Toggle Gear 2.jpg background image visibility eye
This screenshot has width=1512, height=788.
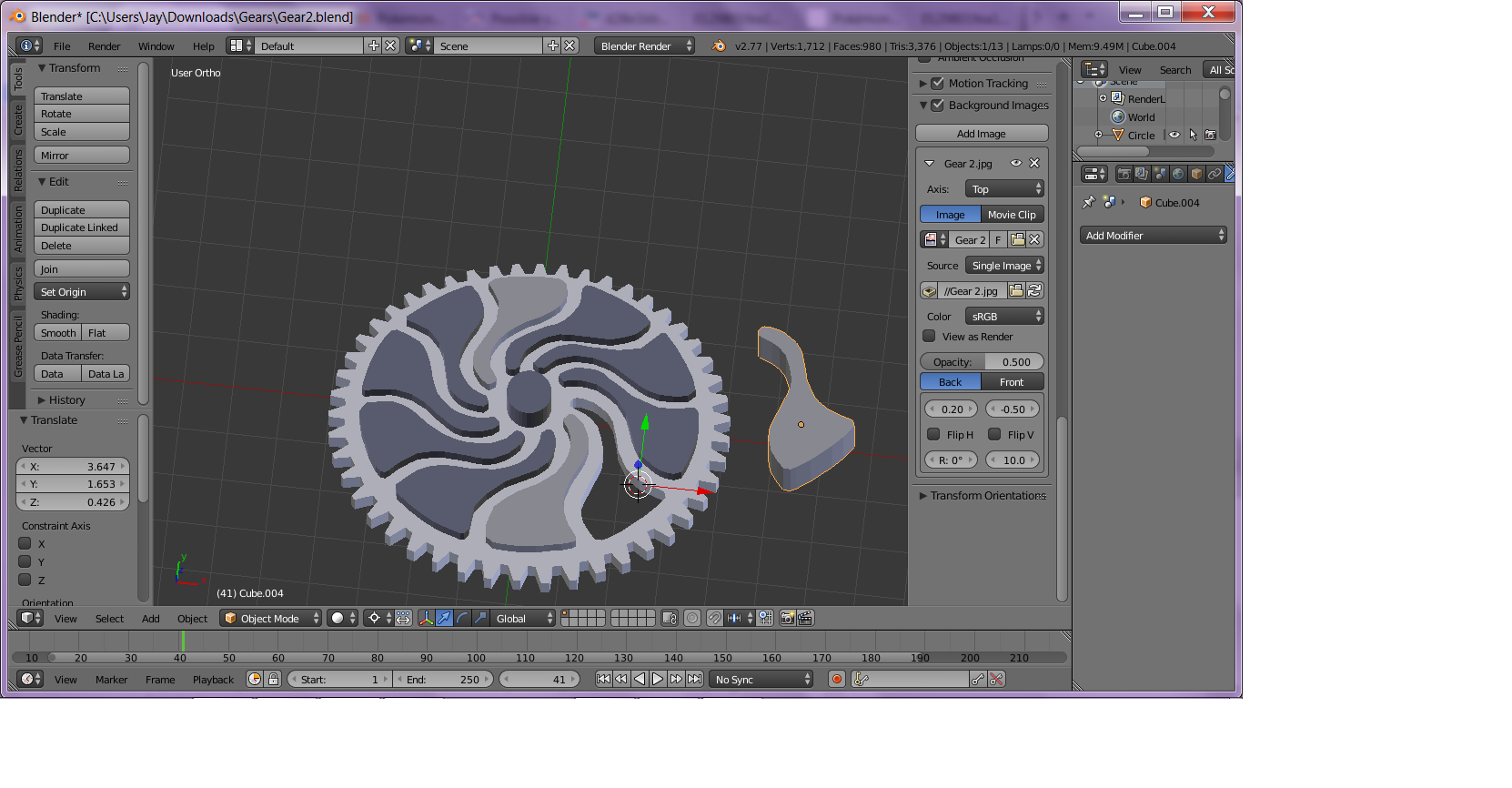click(1016, 163)
